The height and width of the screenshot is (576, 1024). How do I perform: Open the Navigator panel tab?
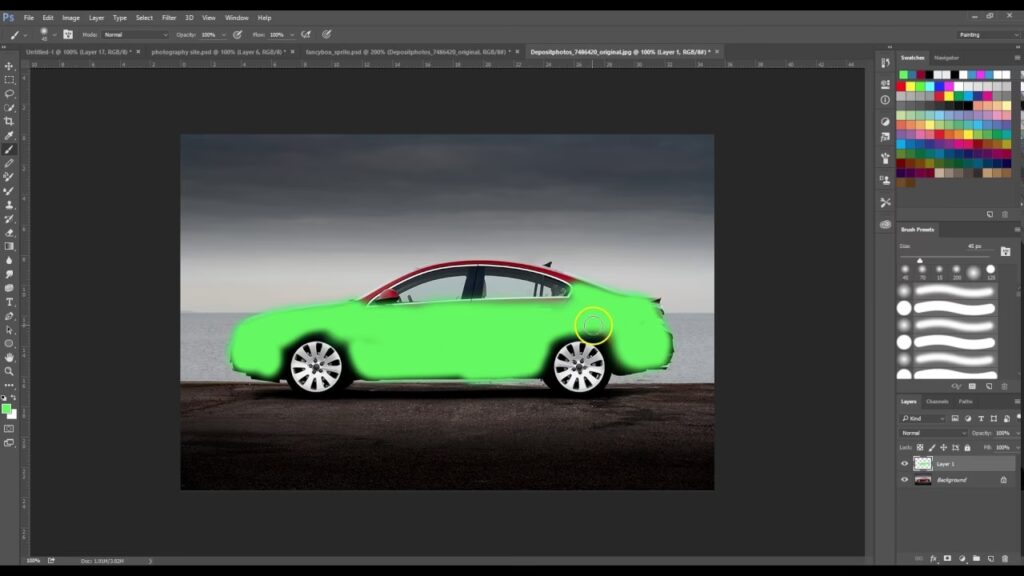tap(946, 57)
